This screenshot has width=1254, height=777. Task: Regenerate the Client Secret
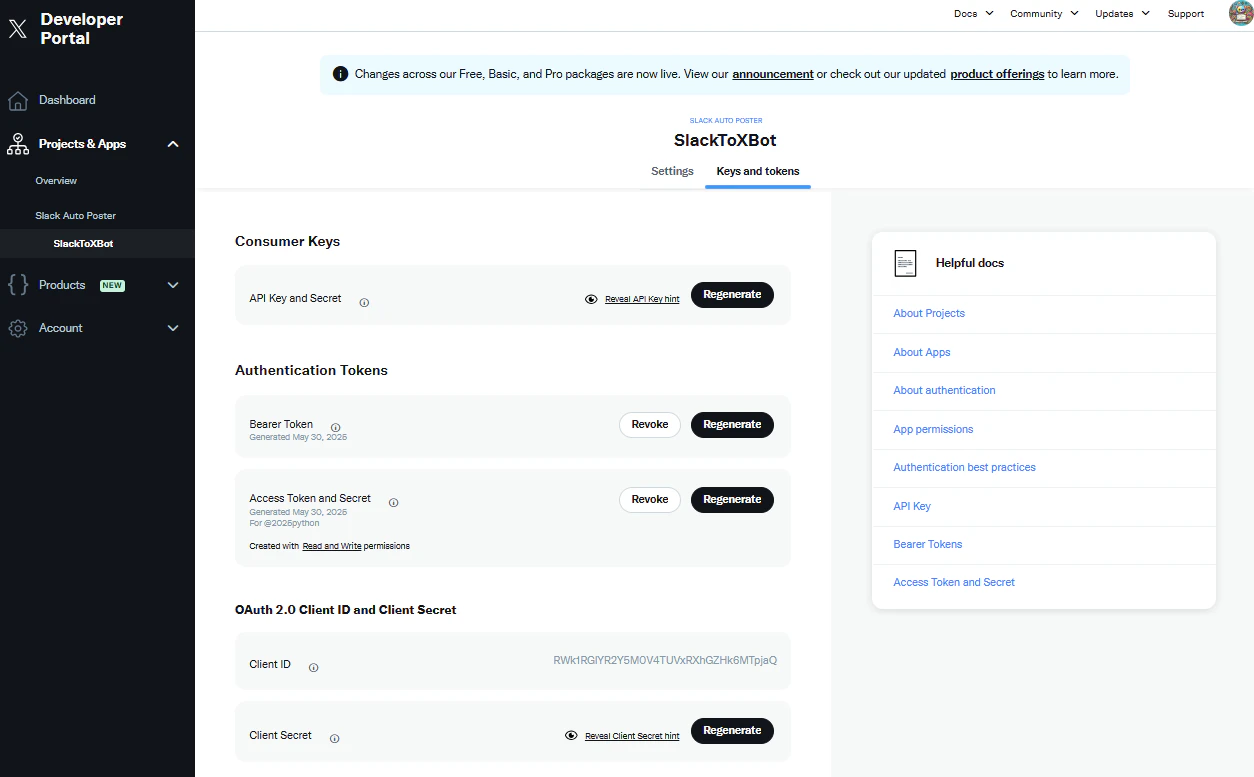coord(732,731)
